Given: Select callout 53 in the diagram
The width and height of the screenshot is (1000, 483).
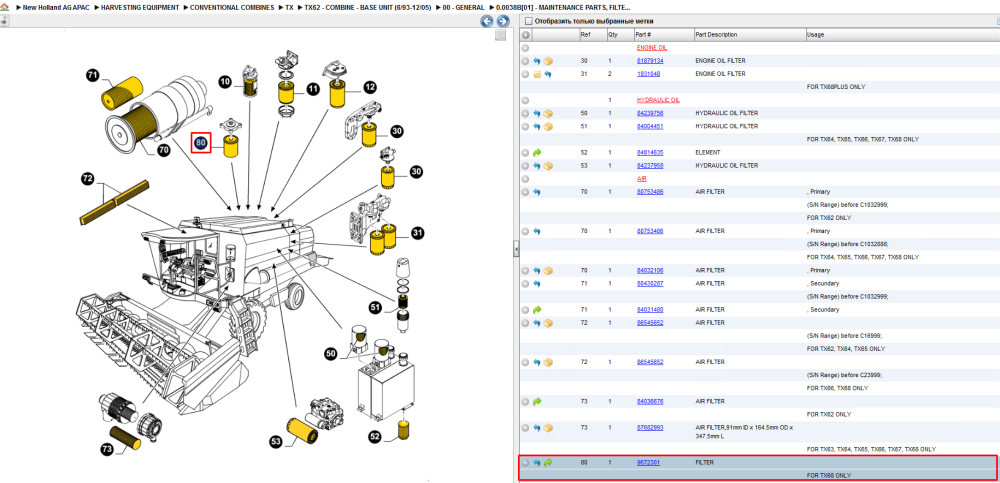Looking at the screenshot, I should click(x=276, y=441).
